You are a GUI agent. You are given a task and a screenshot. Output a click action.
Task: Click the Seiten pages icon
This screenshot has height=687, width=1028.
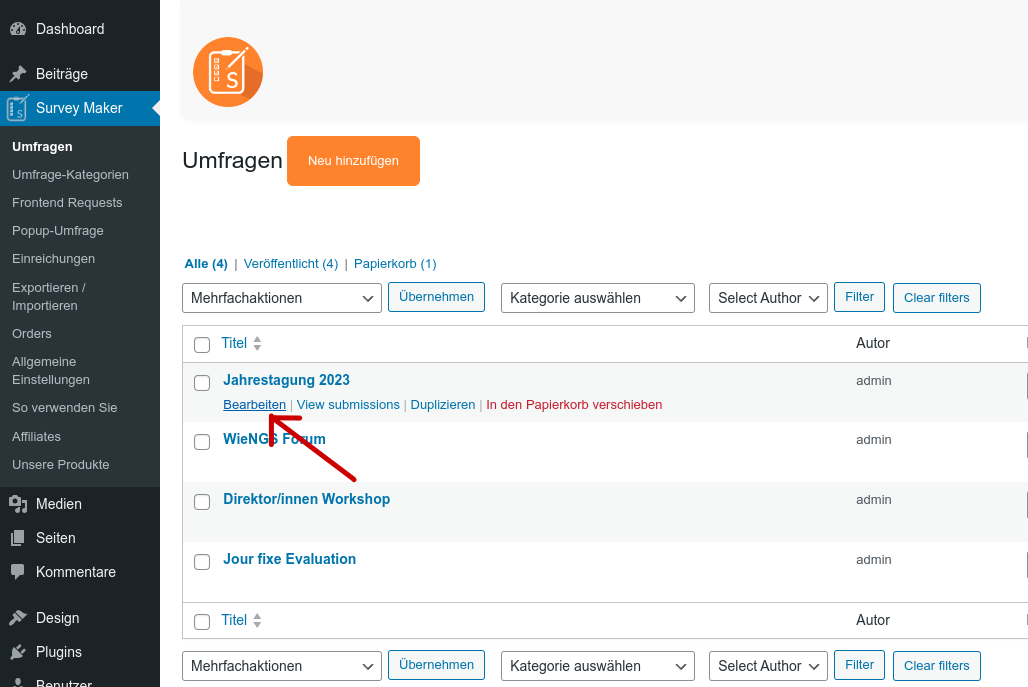17,538
